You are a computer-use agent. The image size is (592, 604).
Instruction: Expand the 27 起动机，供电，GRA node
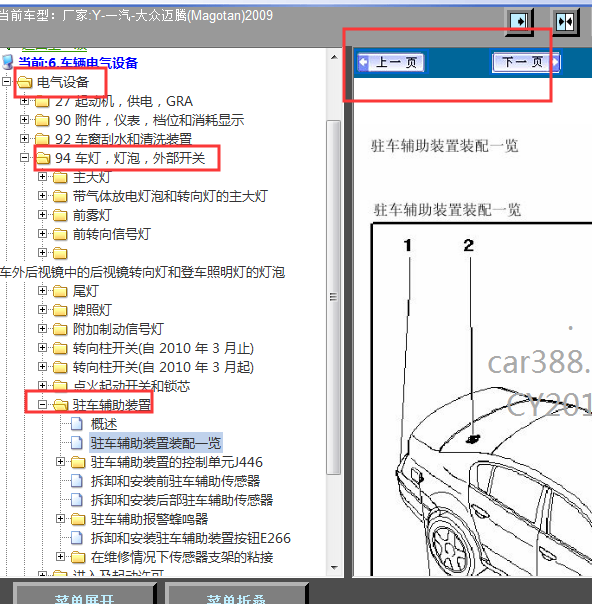coord(24,101)
